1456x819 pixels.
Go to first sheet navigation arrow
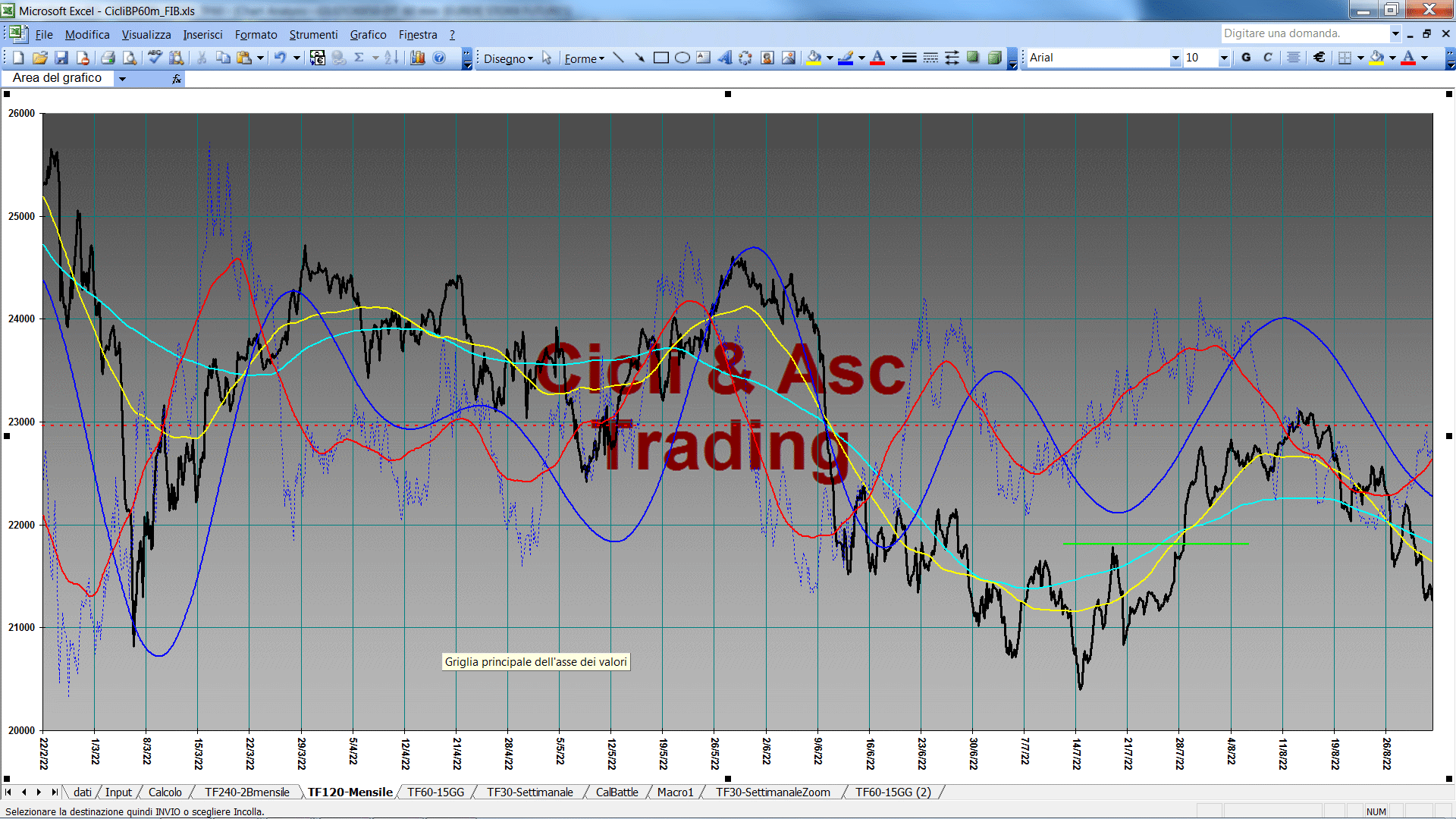(x=8, y=792)
